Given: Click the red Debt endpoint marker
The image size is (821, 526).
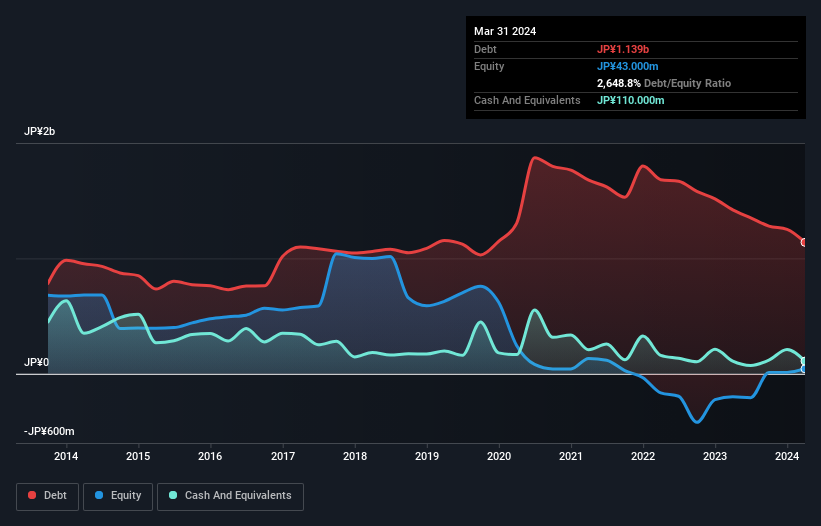Looking at the screenshot, I should (804, 242).
